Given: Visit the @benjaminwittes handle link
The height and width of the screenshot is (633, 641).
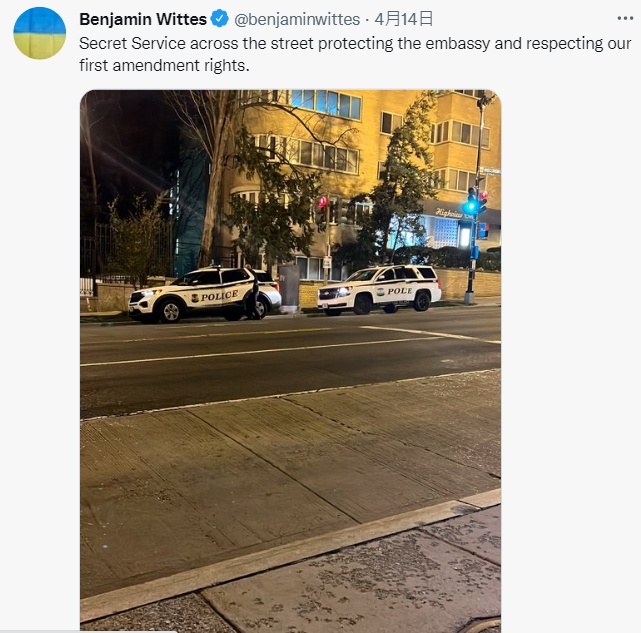Looking at the screenshot, I should (x=297, y=19).
